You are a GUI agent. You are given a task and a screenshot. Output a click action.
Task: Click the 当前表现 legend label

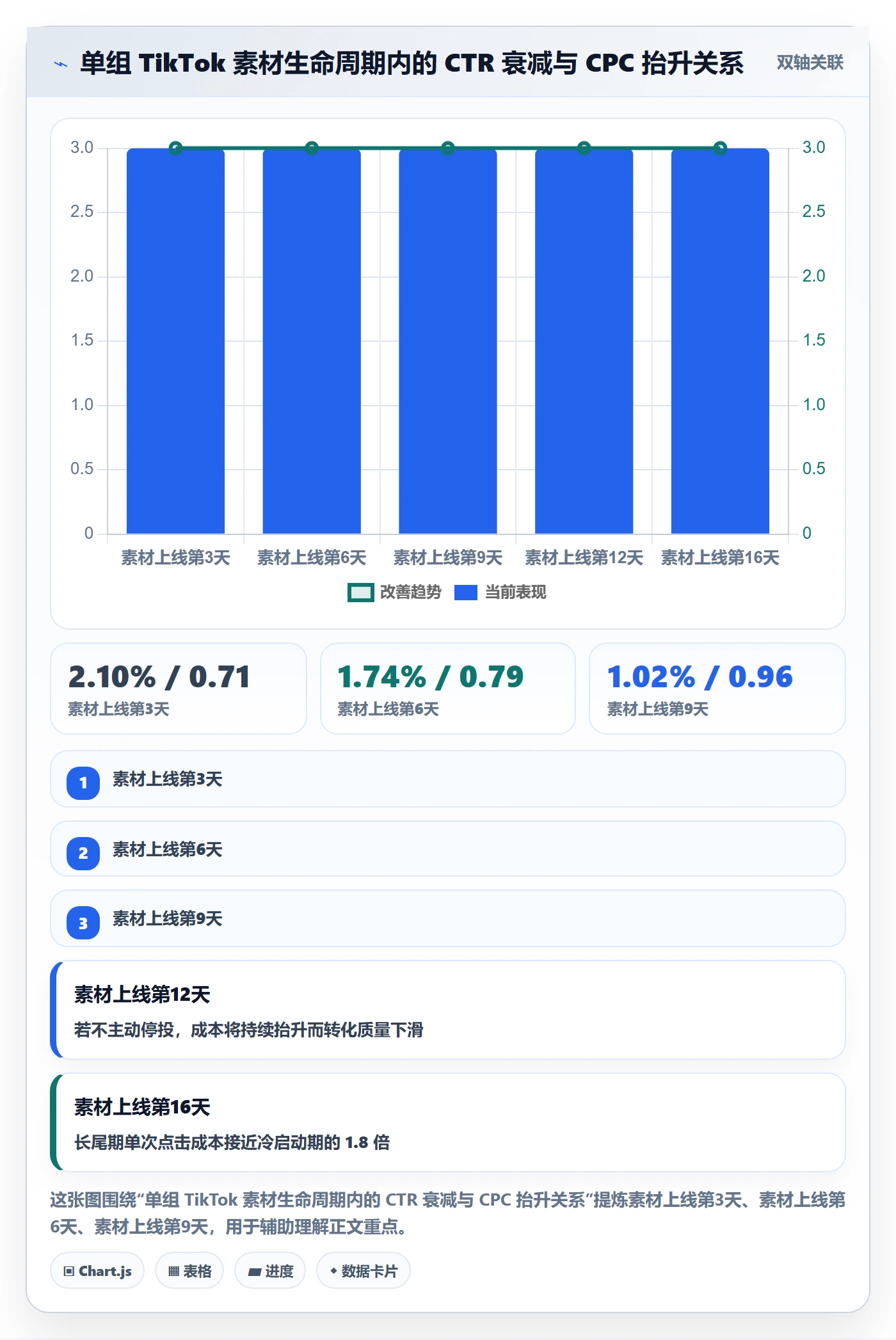pyautogui.click(x=515, y=593)
